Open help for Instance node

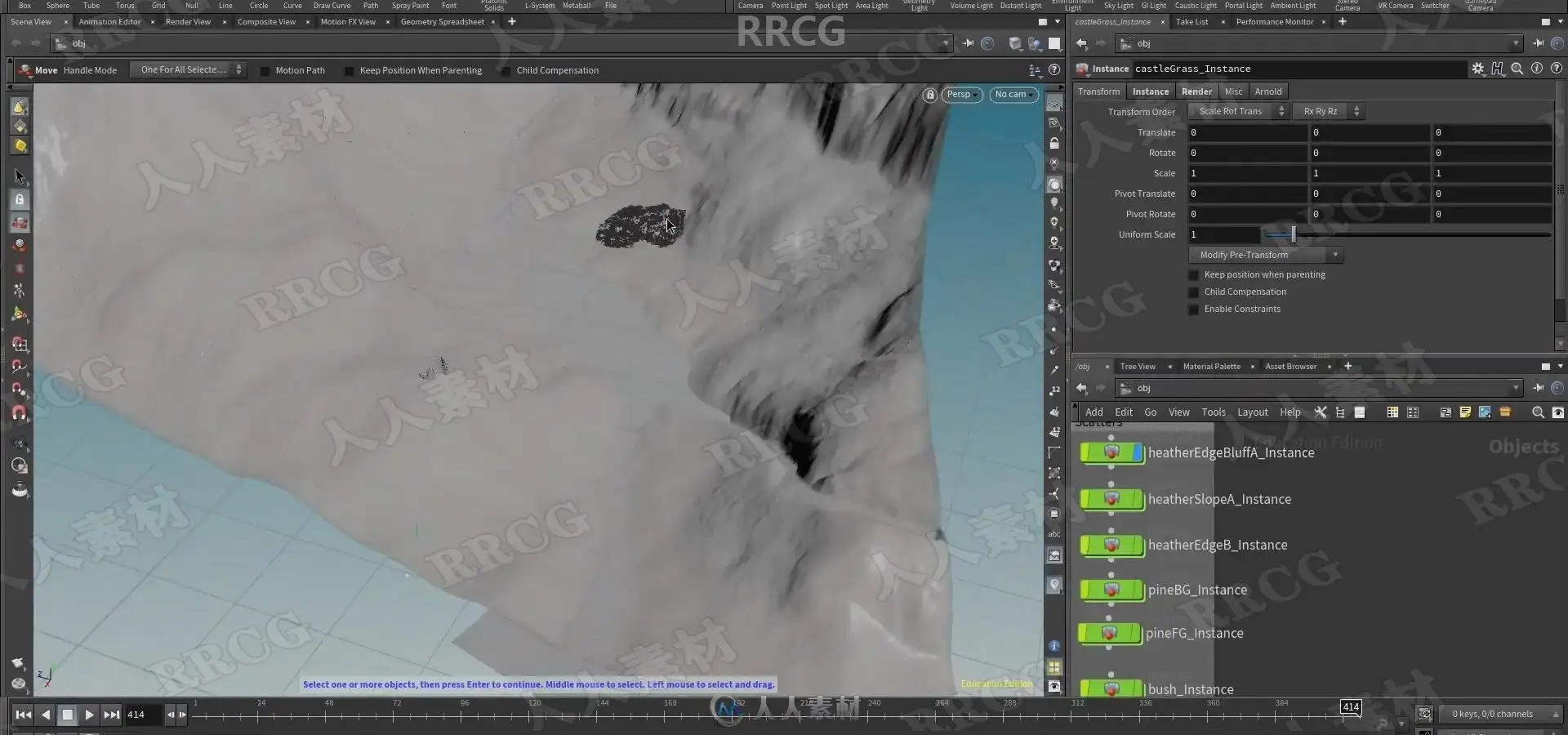(1556, 69)
